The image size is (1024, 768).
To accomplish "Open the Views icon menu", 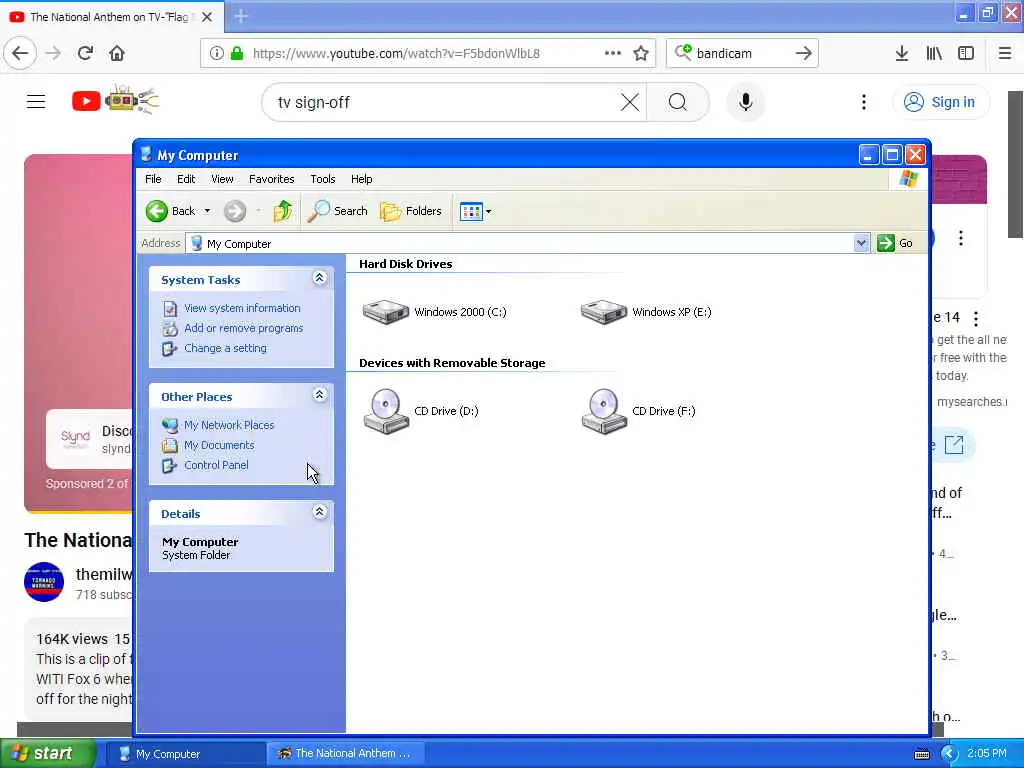I will 475,211.
